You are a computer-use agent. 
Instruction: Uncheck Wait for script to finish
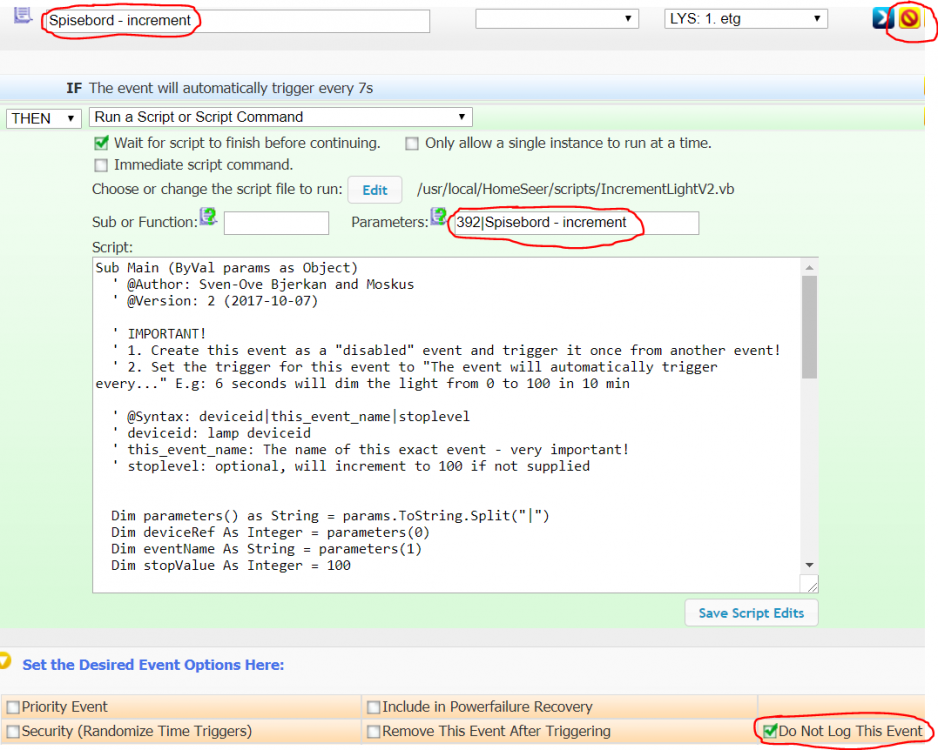101,144
